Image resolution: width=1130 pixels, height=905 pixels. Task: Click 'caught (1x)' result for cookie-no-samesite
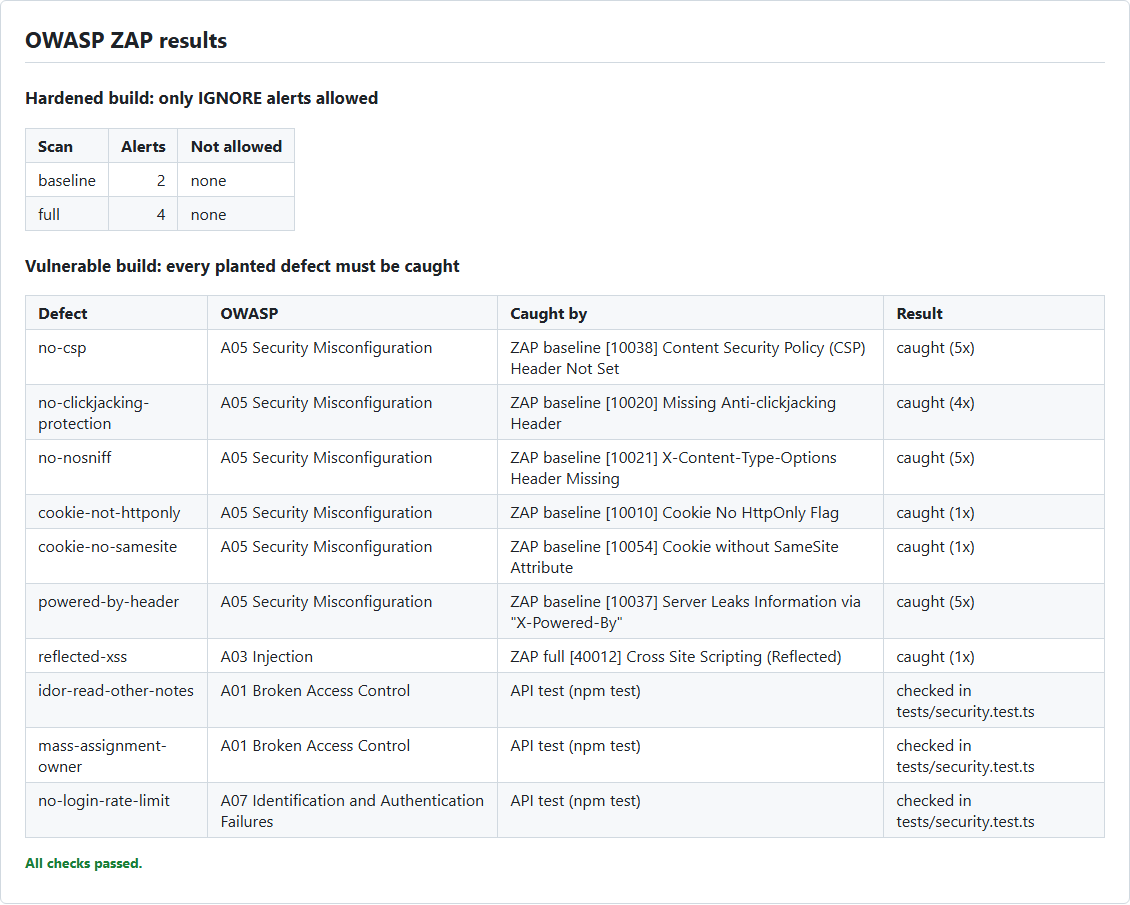[994, 556]
